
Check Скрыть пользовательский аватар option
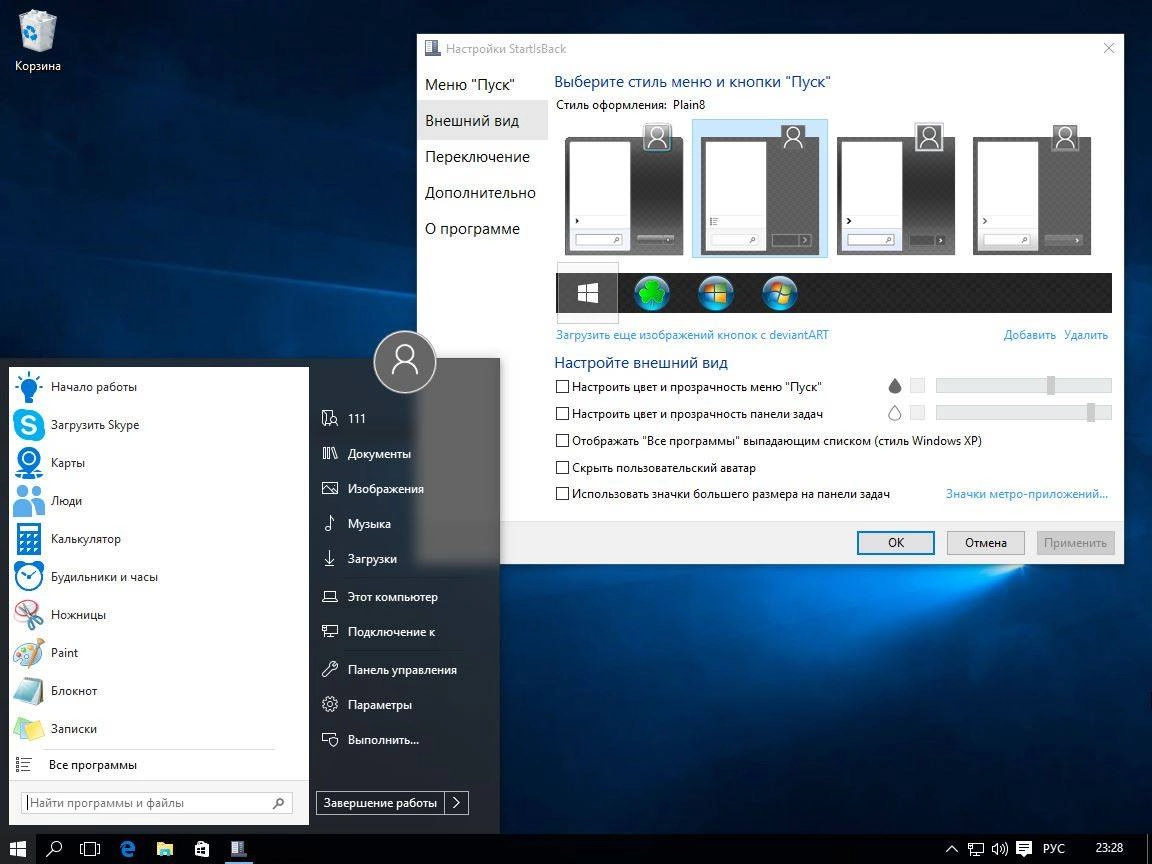(562, 467)
